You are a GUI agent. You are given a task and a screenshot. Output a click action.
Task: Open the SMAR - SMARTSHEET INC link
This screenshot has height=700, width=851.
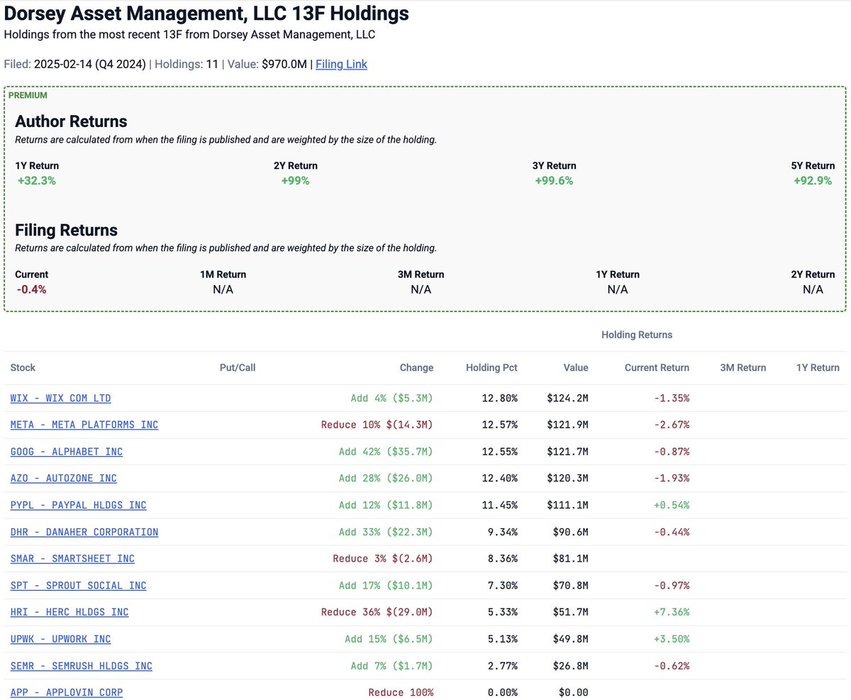[x=72, y=558]
